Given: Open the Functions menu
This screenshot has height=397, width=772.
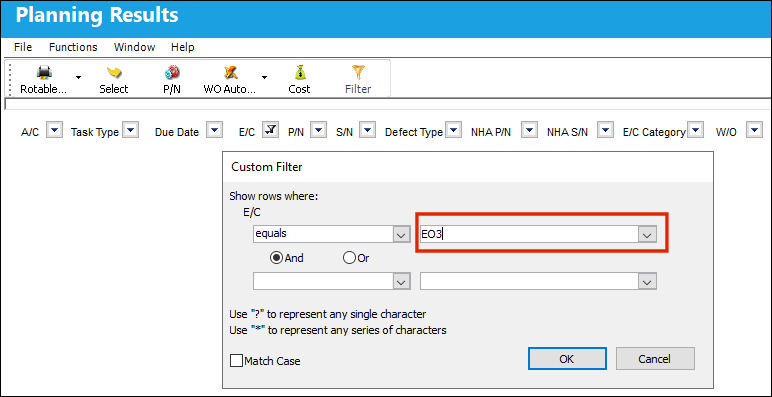Looking at the screenshot, I should [73, 47].
